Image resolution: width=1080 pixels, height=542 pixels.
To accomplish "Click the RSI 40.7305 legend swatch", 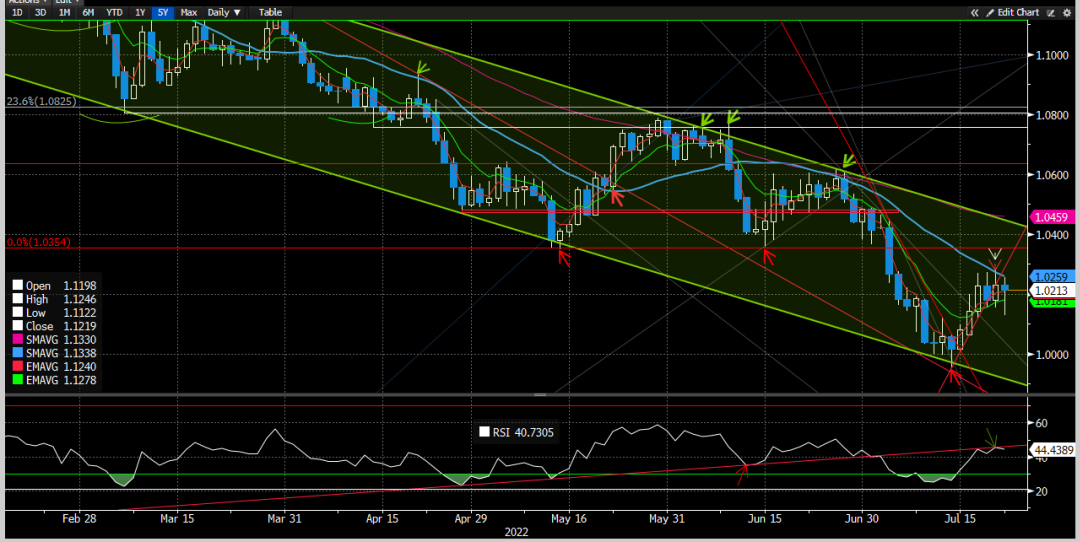I will 484,432.
